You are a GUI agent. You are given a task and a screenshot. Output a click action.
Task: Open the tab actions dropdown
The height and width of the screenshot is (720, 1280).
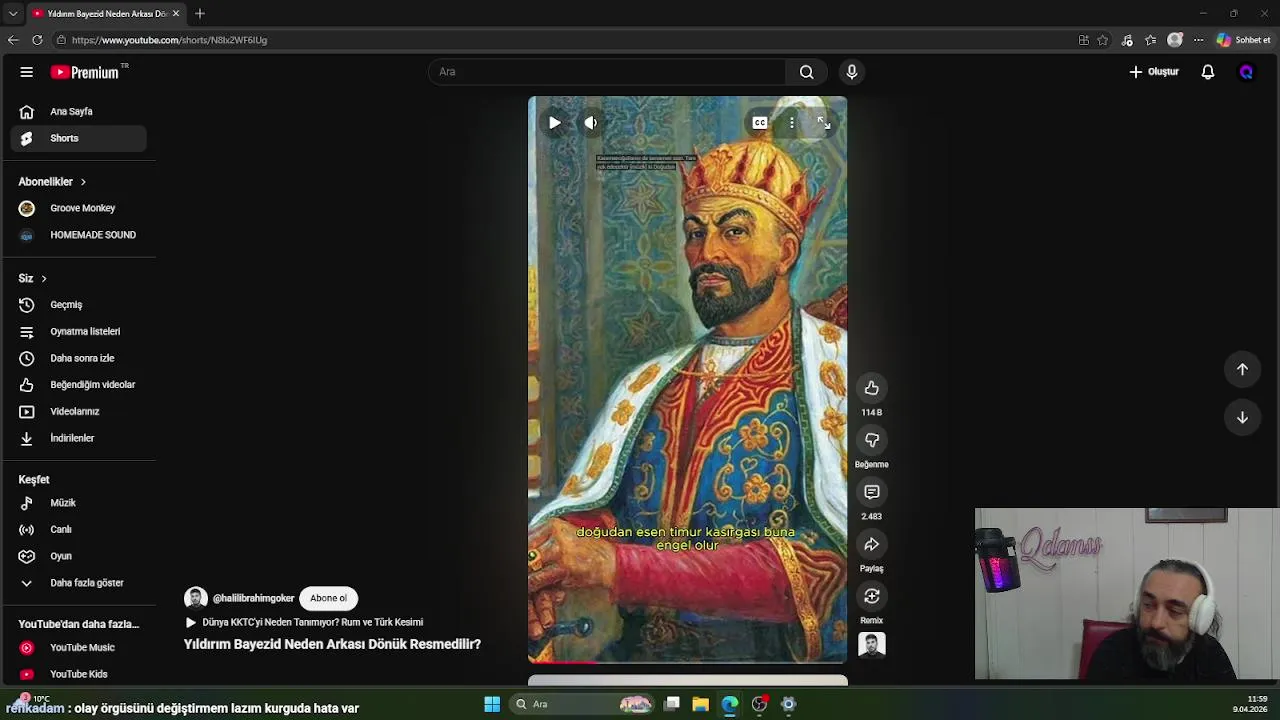[x=12, y=13]
